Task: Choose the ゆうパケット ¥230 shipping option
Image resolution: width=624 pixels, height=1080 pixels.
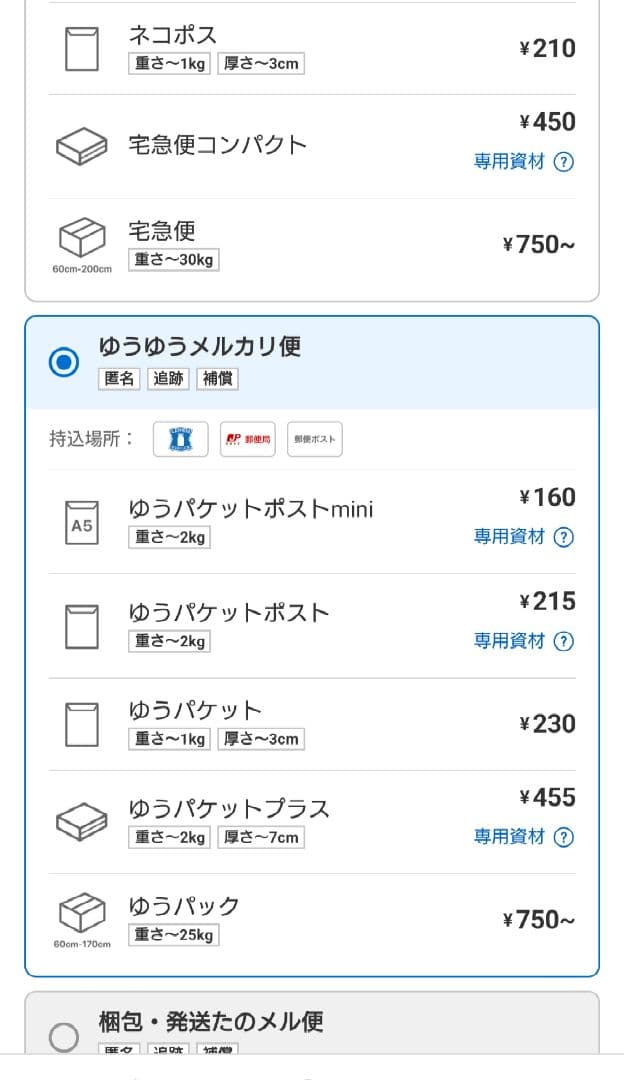Action: [312, 724]
